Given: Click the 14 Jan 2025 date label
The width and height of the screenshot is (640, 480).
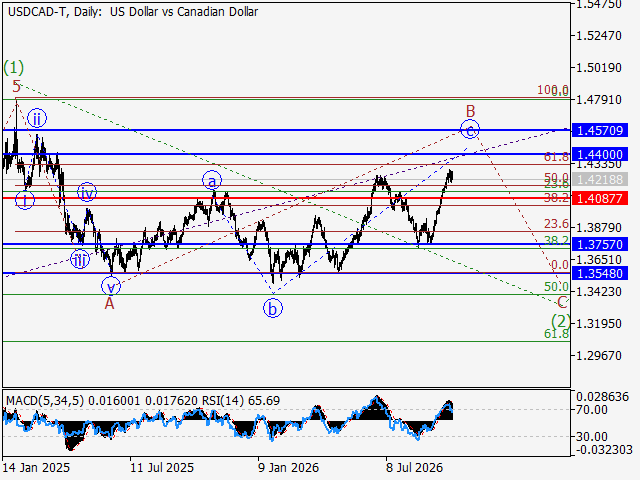Looking at the screenshot, I should [x=36, y=467].
